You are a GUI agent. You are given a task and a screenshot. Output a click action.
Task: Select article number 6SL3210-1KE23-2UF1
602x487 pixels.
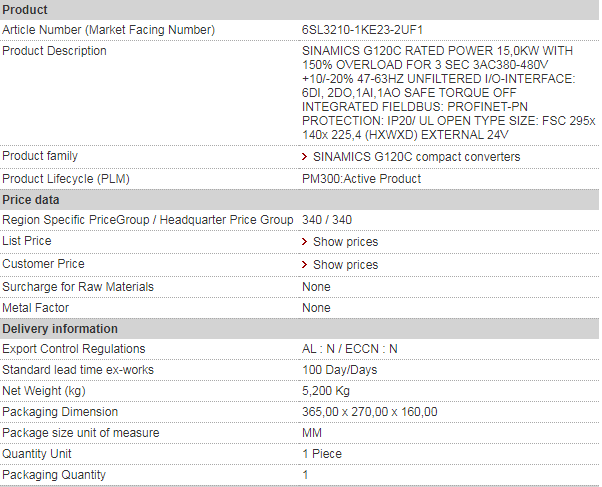coord(362,30)
